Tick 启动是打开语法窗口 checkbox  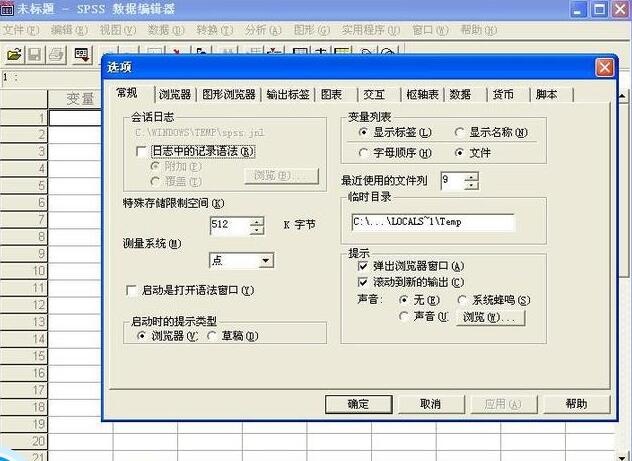point(131,290)
